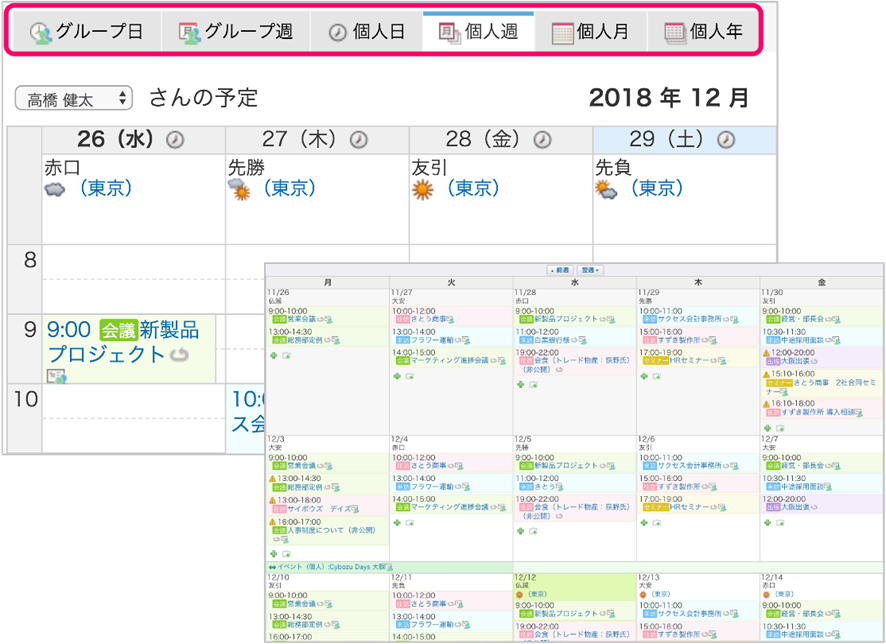Open the 高橋 健太 user dropdown
Image resolution: width=886 pixels, height=644 pixels.
[73, 98]
